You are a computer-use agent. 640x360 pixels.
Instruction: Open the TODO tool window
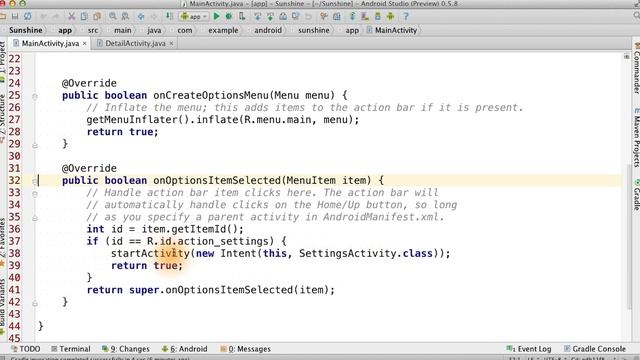(x=26, y=349)
